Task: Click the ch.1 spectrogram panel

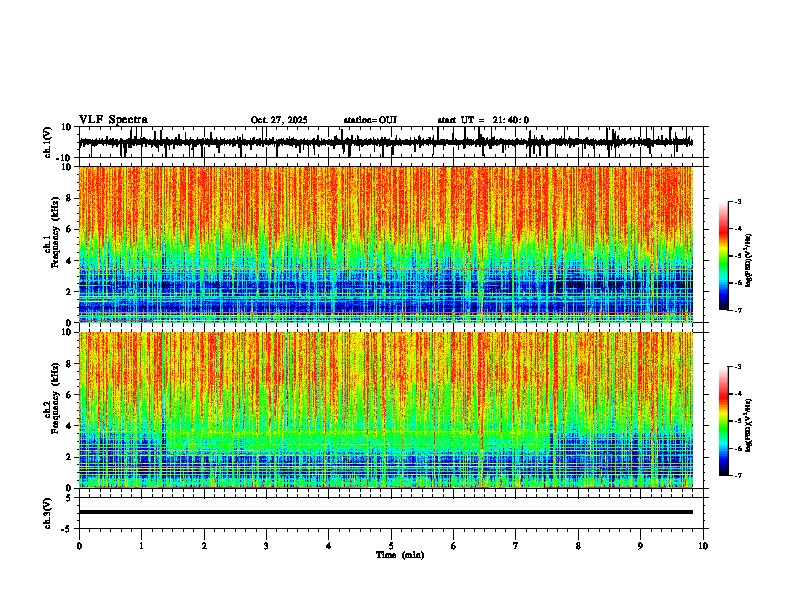Action: [x=385, y=244]
